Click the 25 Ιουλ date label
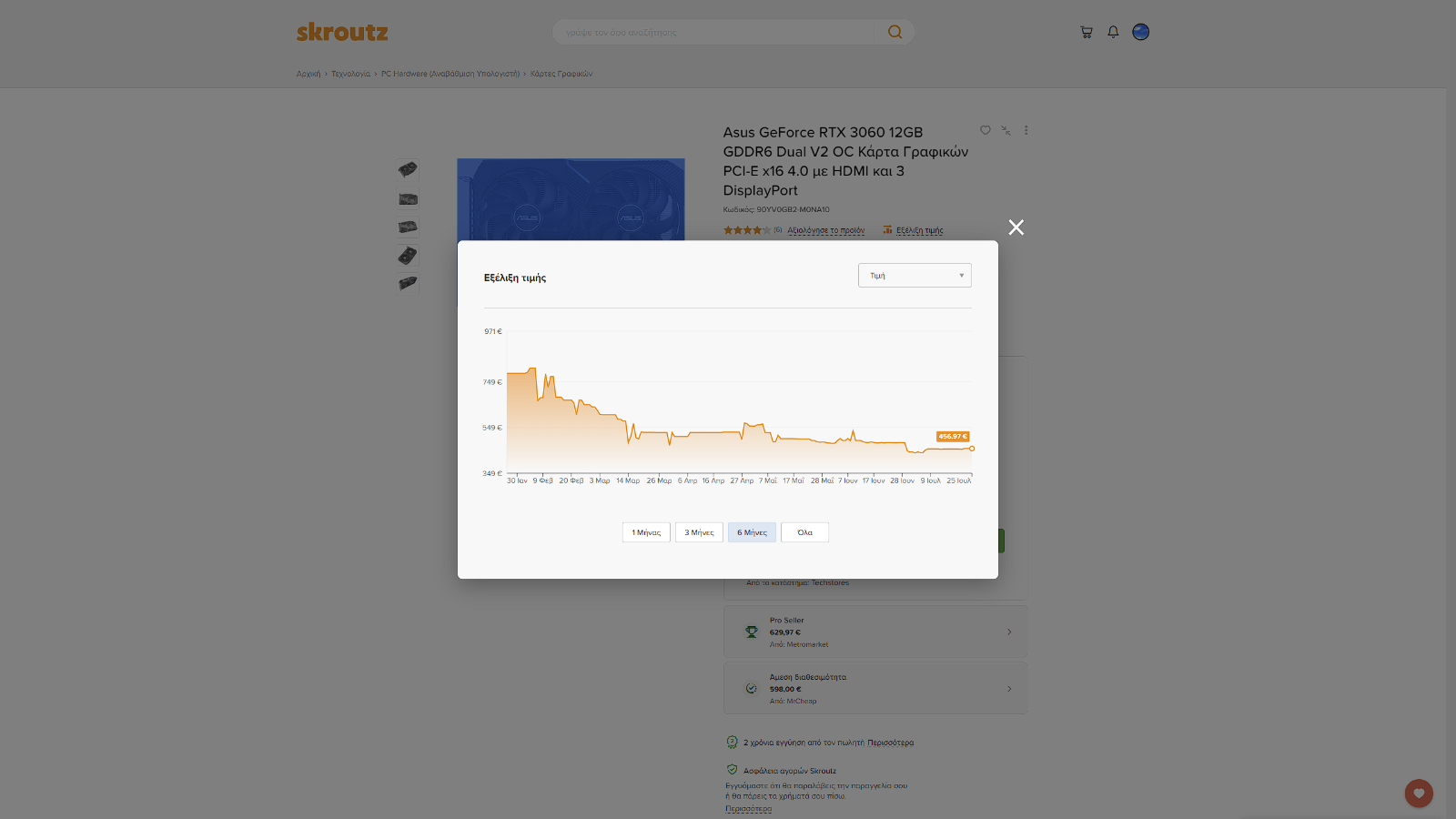1456x819 pixels. (x=959, y=480)
